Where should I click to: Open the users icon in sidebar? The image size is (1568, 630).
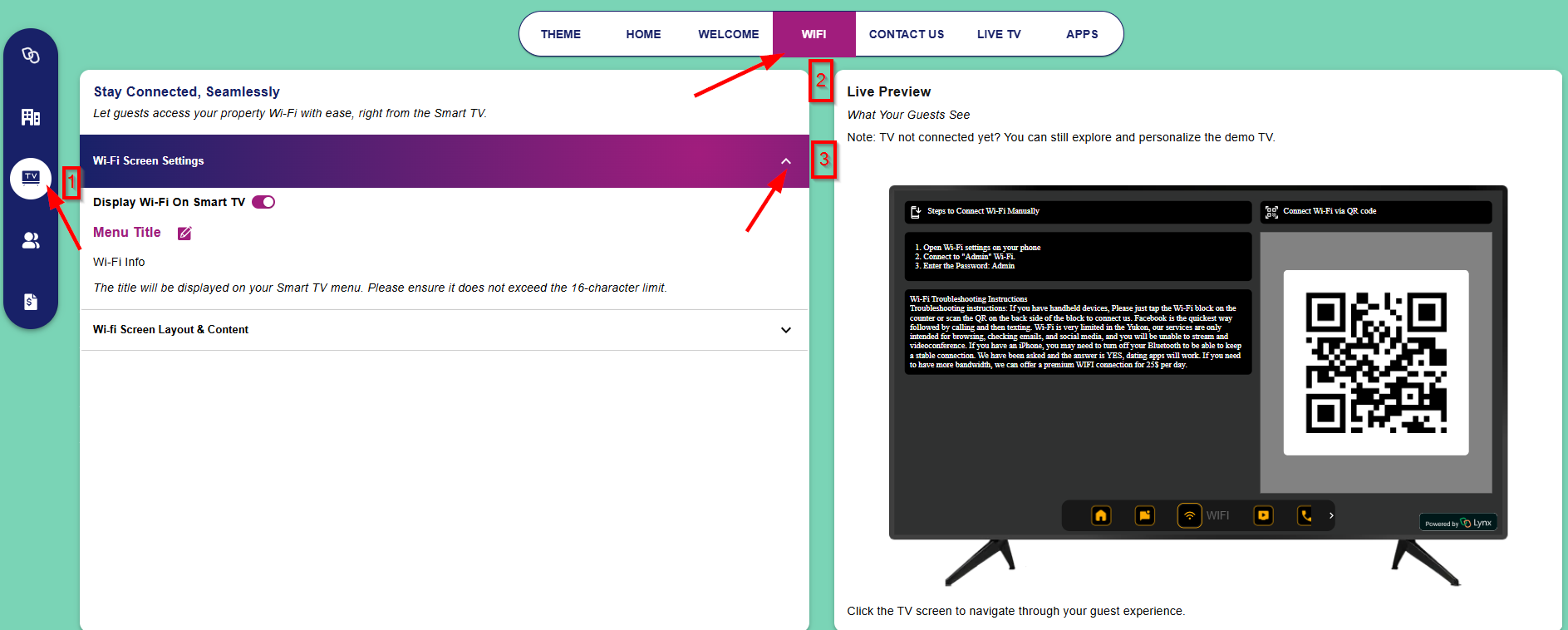[x=31, y=240]
